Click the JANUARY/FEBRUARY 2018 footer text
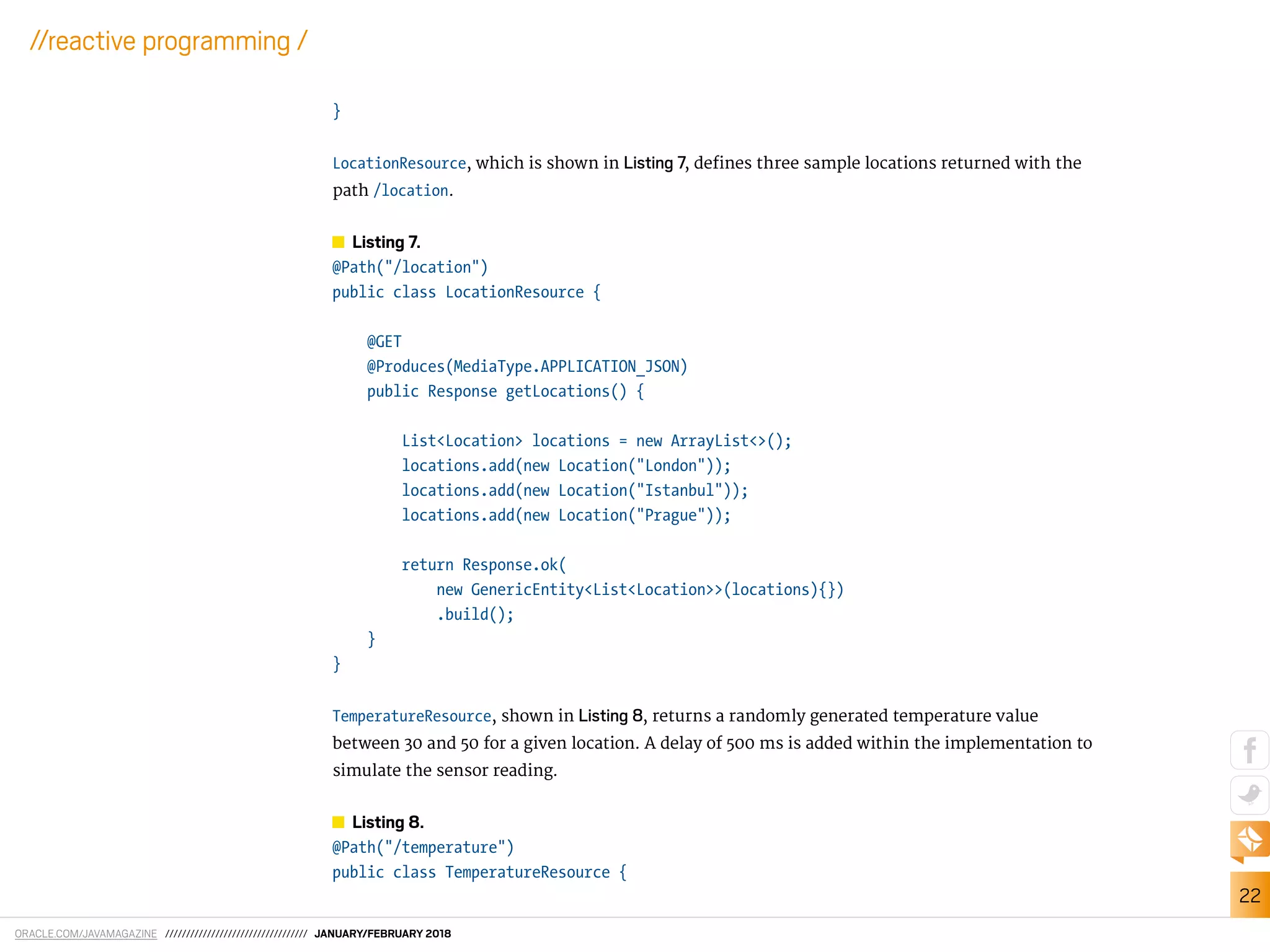Viewport: 1270px width, 952px height. pos(383,933)
